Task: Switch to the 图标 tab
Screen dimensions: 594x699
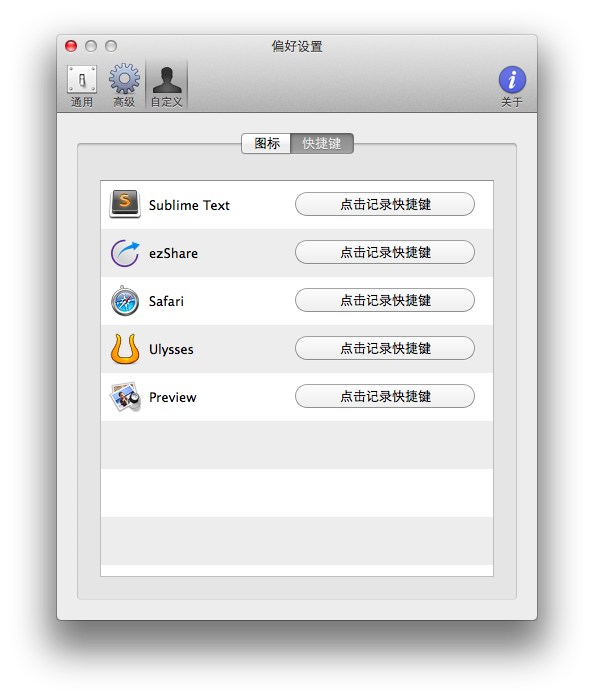Action: tap(266, 144)
